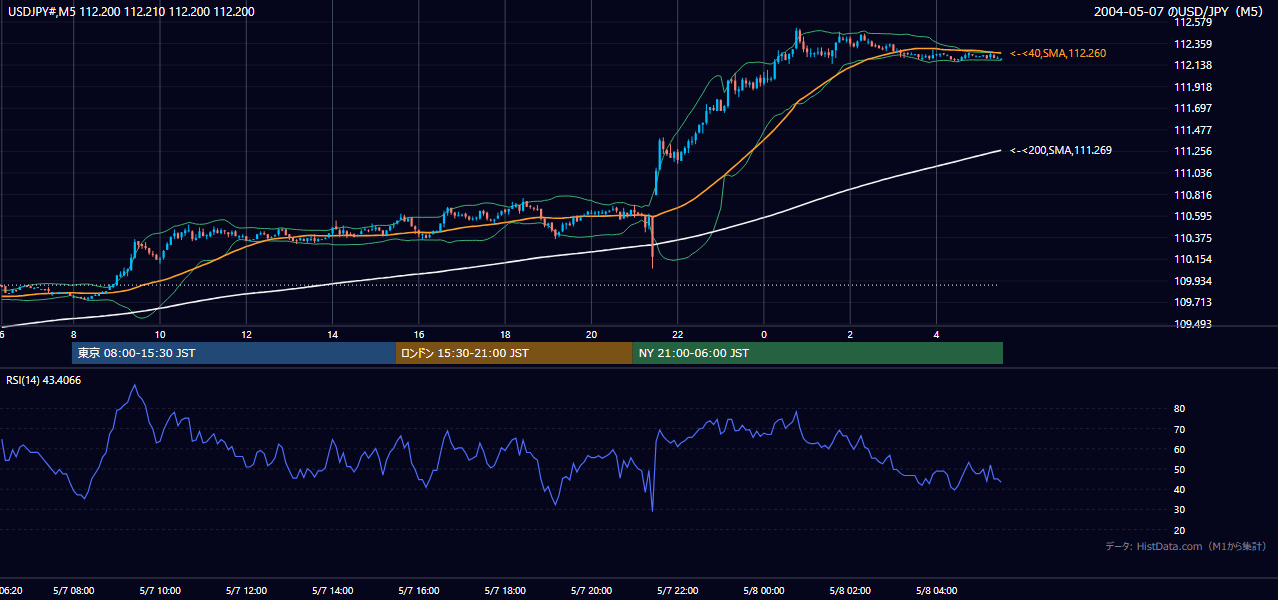Open the データ: HistData.com source credit
The width and height of the screenshot is (1278, 600).
[x=1186, y=546]
